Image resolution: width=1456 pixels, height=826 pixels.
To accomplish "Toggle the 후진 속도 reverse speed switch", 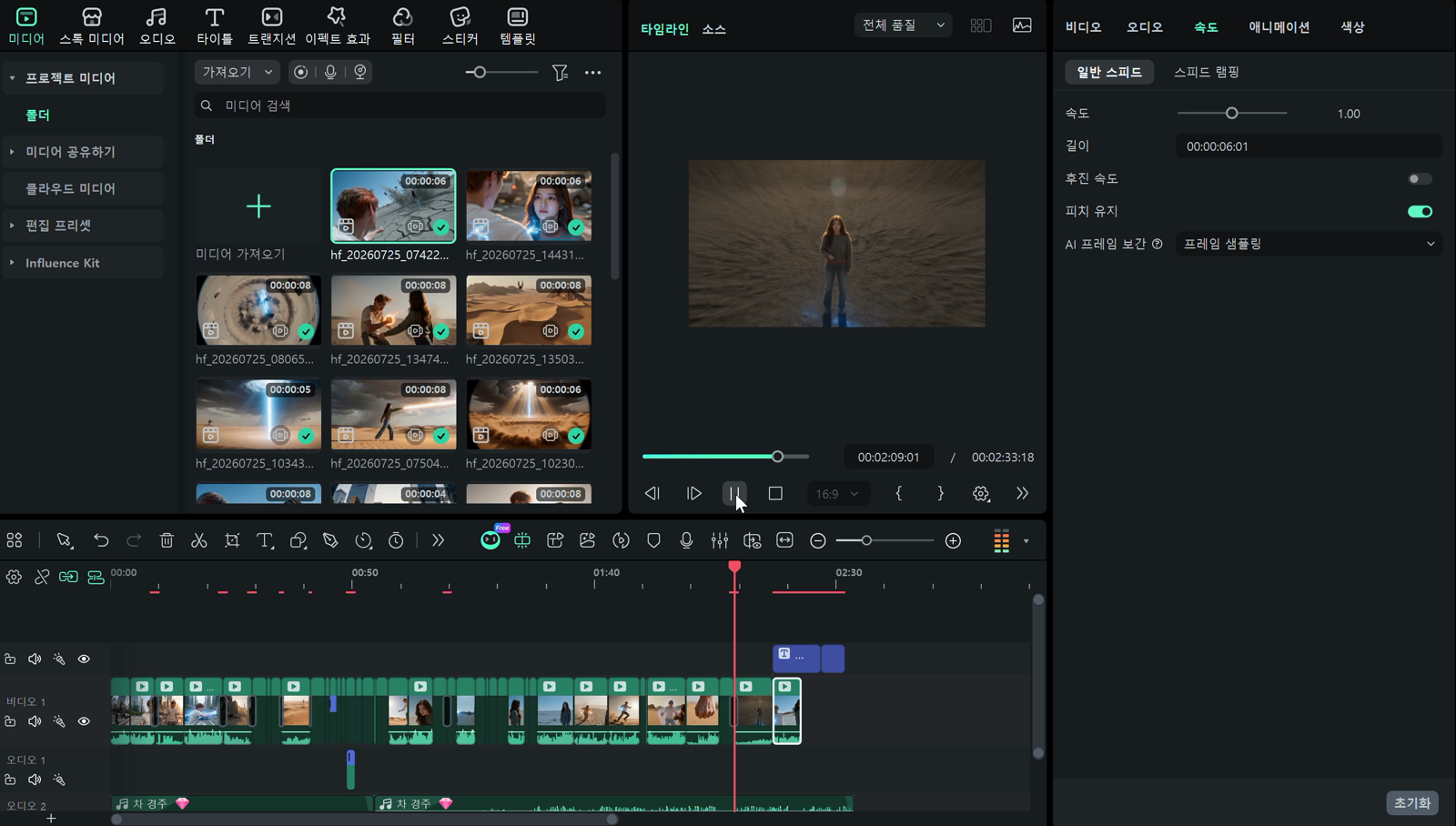I will click(1420, 178).
